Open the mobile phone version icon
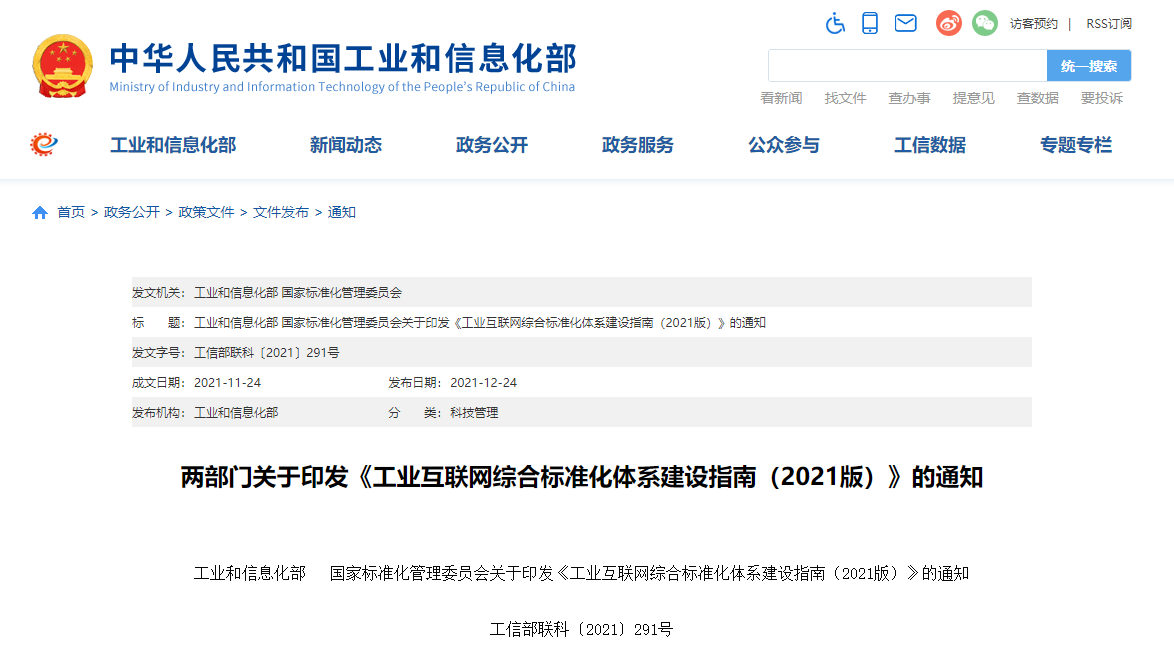This screenshot has height=654, width=1174. pyautogui.click(x=870, y=23)
